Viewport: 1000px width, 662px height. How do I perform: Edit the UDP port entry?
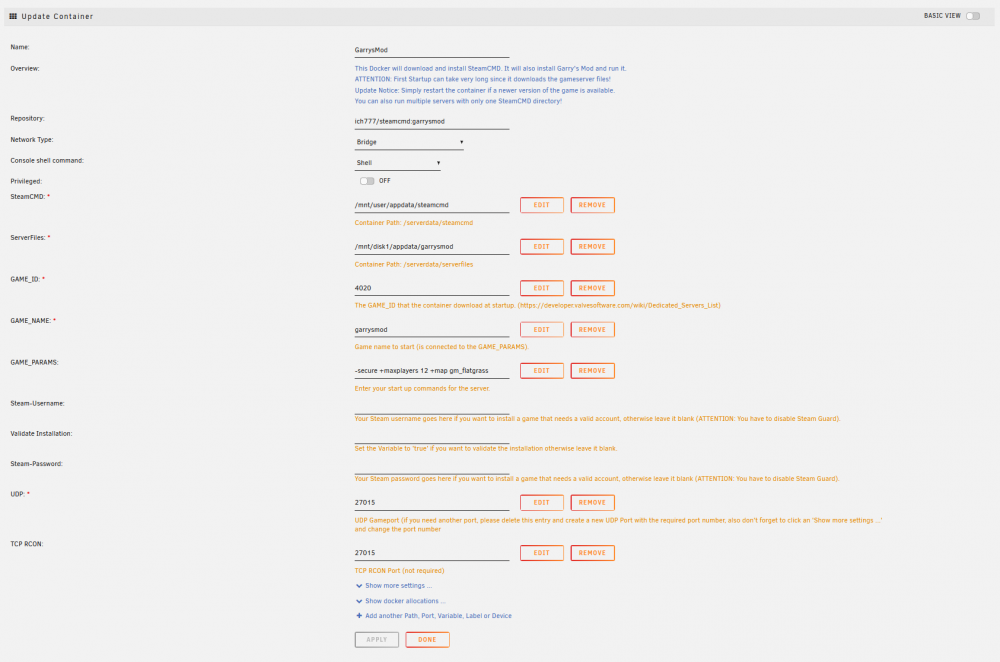pos(541,503)
